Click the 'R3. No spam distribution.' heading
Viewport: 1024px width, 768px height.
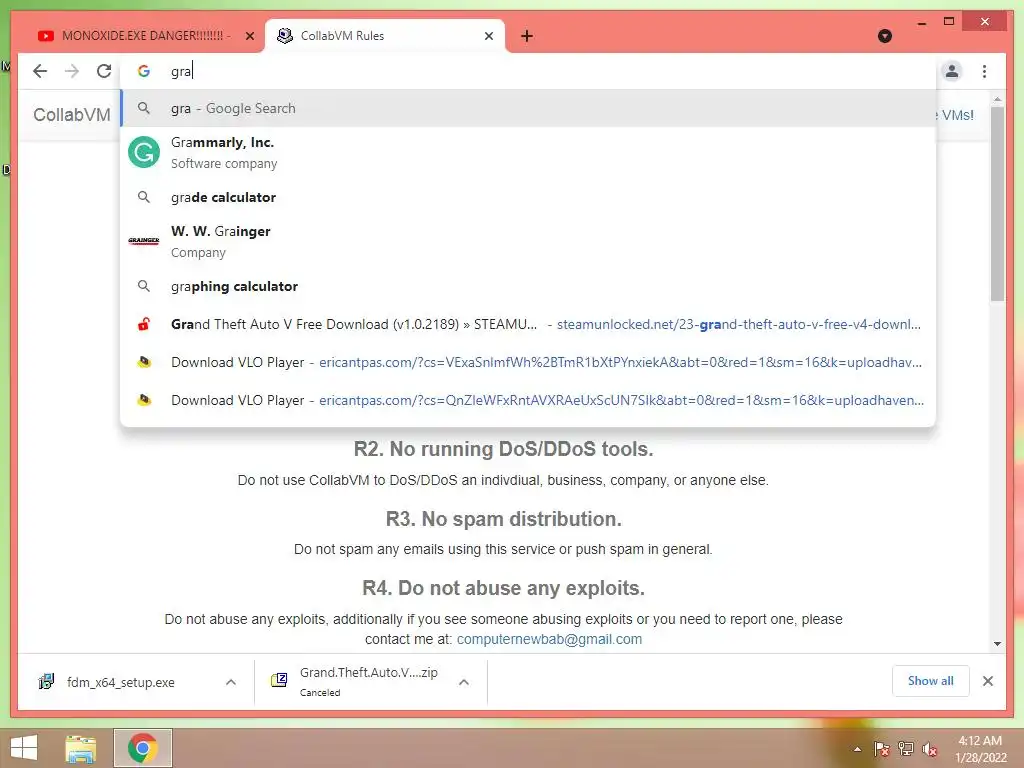click(504, 519)
